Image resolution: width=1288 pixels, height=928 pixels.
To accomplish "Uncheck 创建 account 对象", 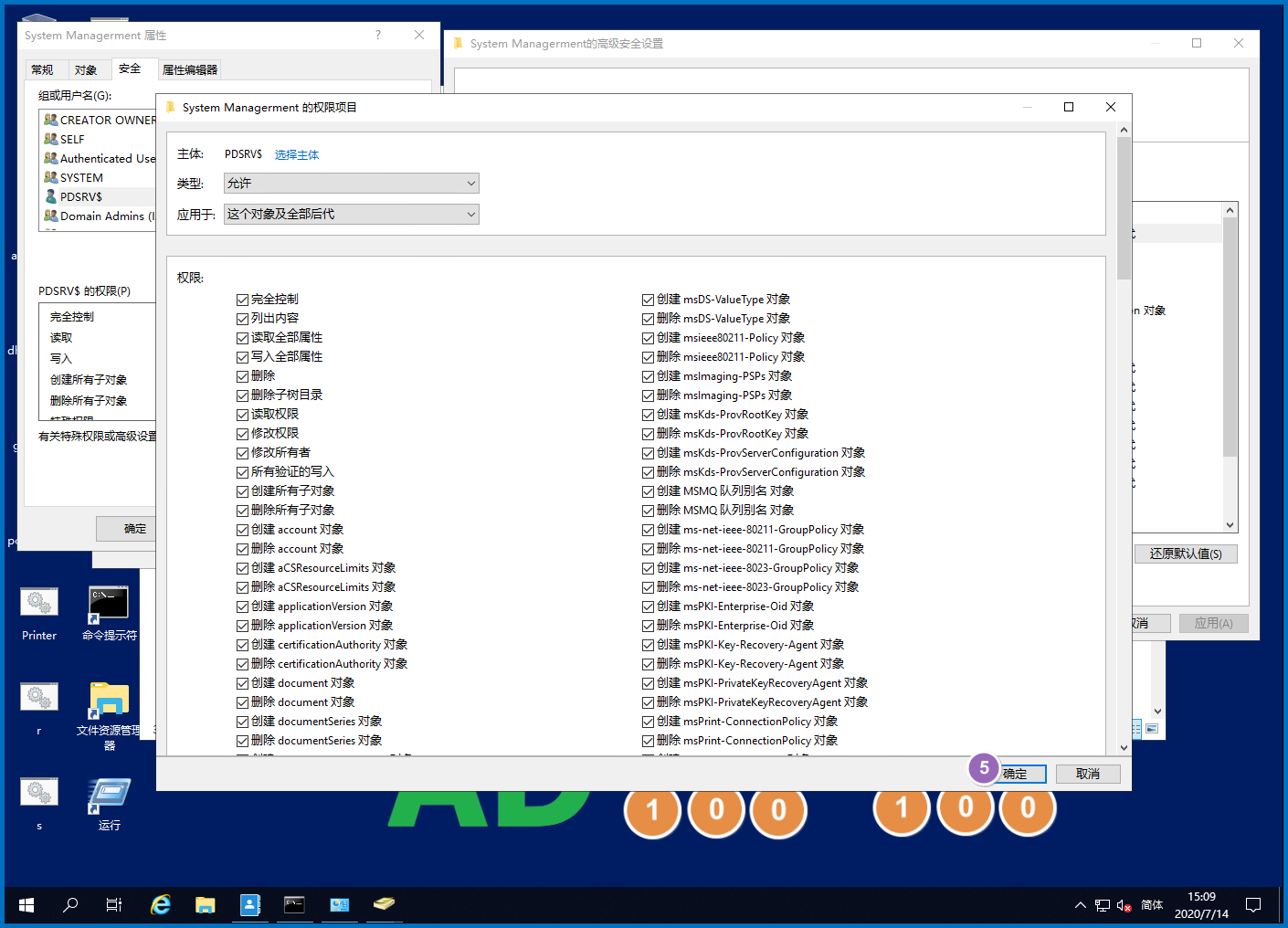I will 242,530.
